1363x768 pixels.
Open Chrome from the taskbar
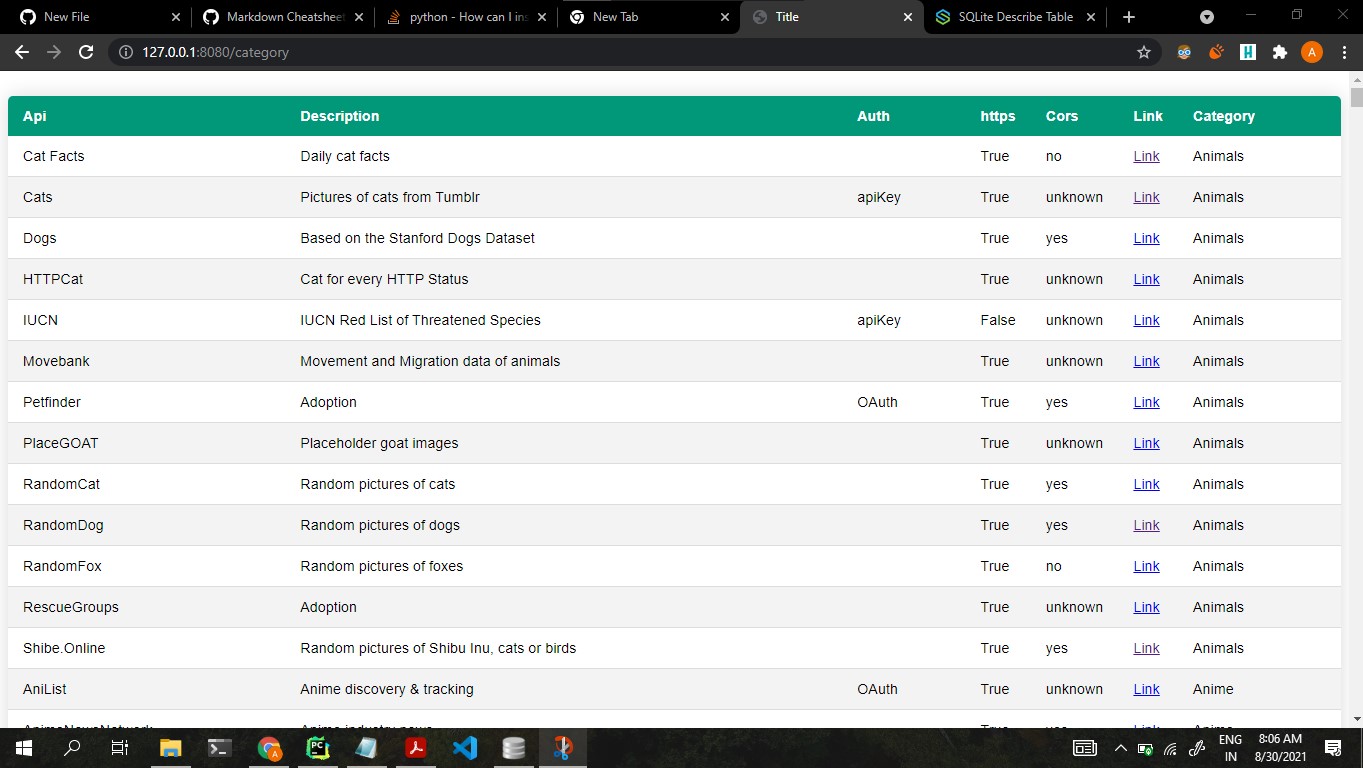tap(269, 747)
